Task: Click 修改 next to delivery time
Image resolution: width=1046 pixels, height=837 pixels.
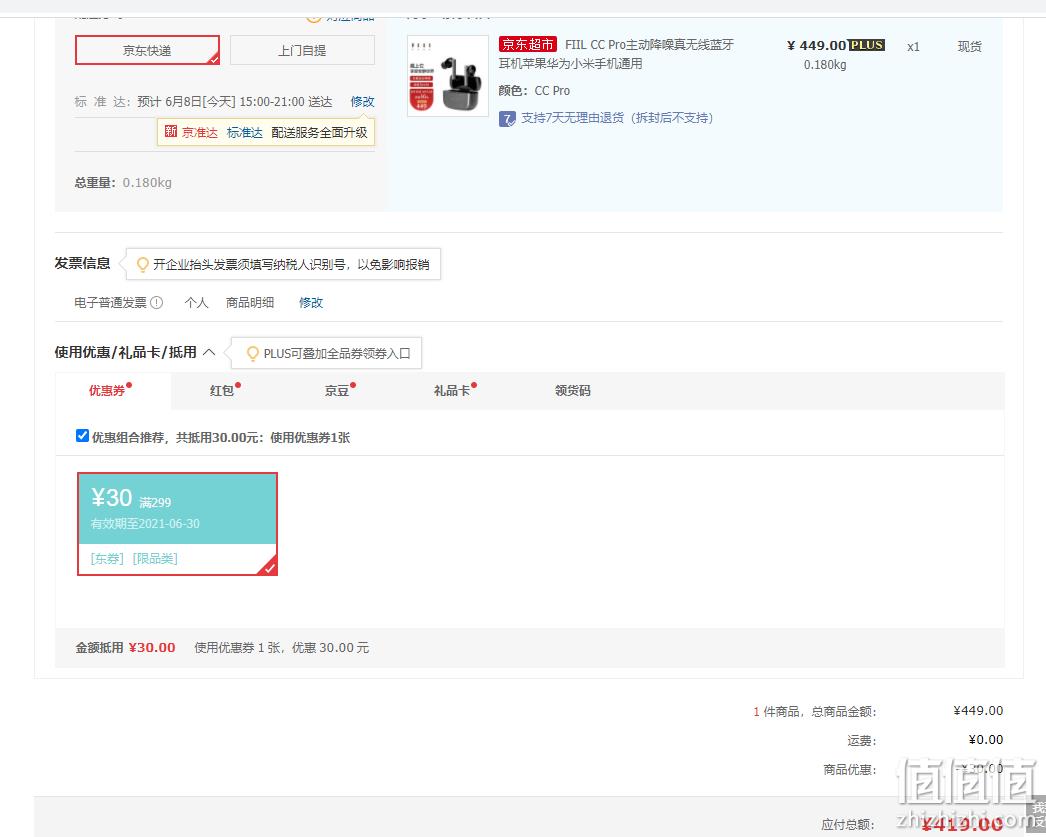Action: (x=362, y=101)
